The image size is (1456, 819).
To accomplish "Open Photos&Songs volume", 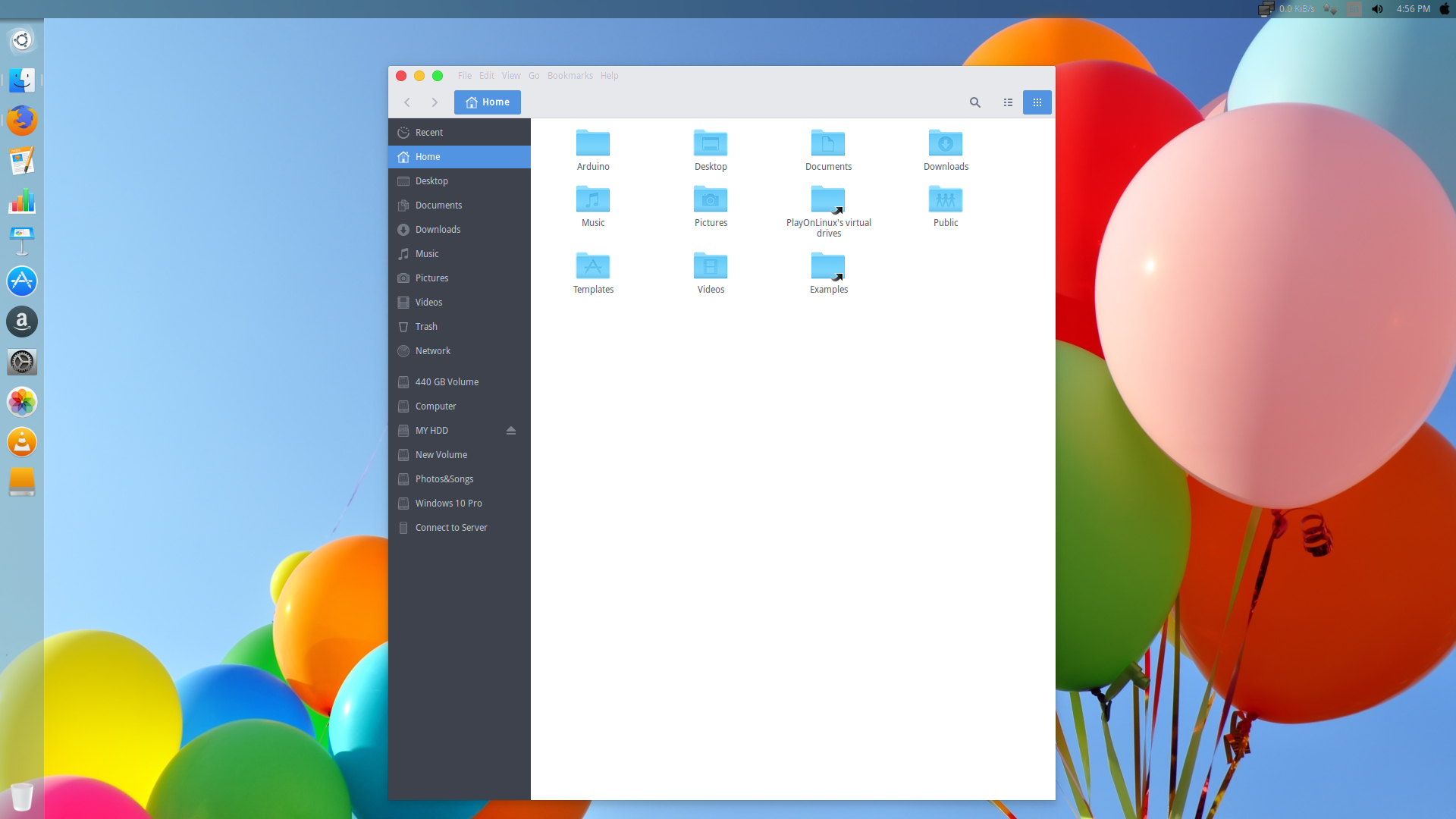I will [x=460, y=479].
